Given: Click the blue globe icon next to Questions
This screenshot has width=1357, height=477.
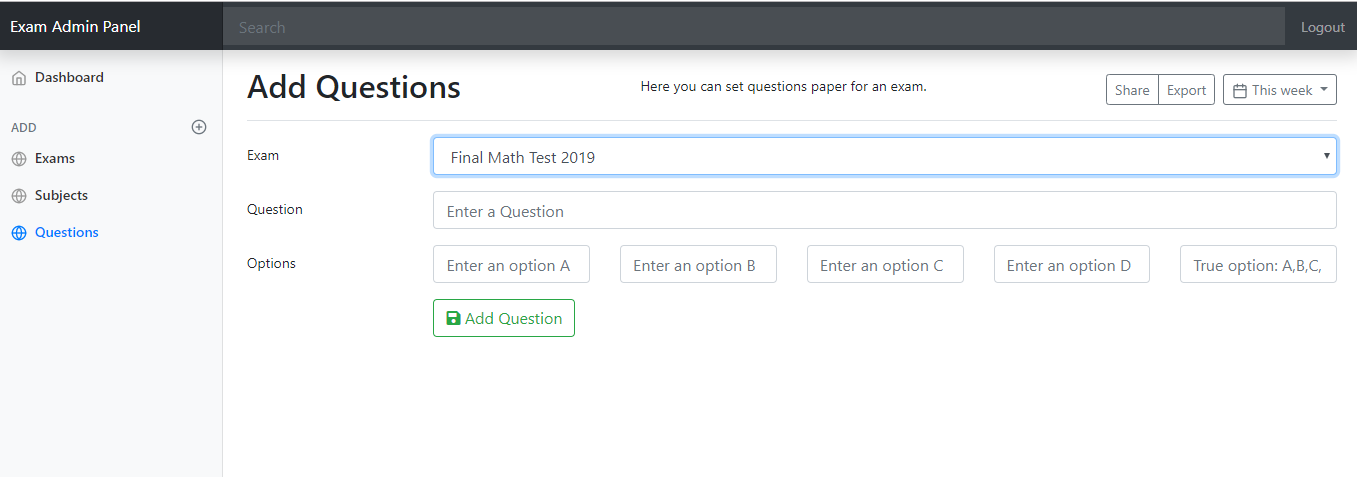Looking at the screenshot, I should pos(19,233).
